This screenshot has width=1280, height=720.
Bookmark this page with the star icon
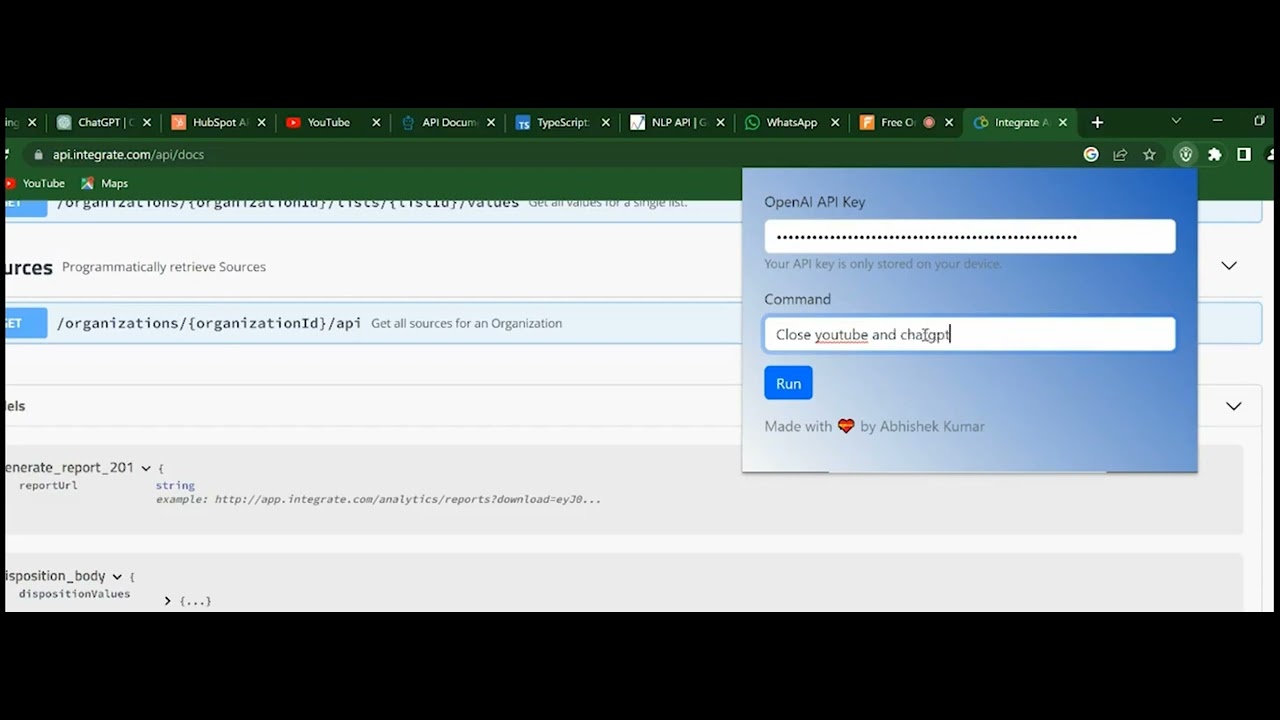[x=1150, y=154]
